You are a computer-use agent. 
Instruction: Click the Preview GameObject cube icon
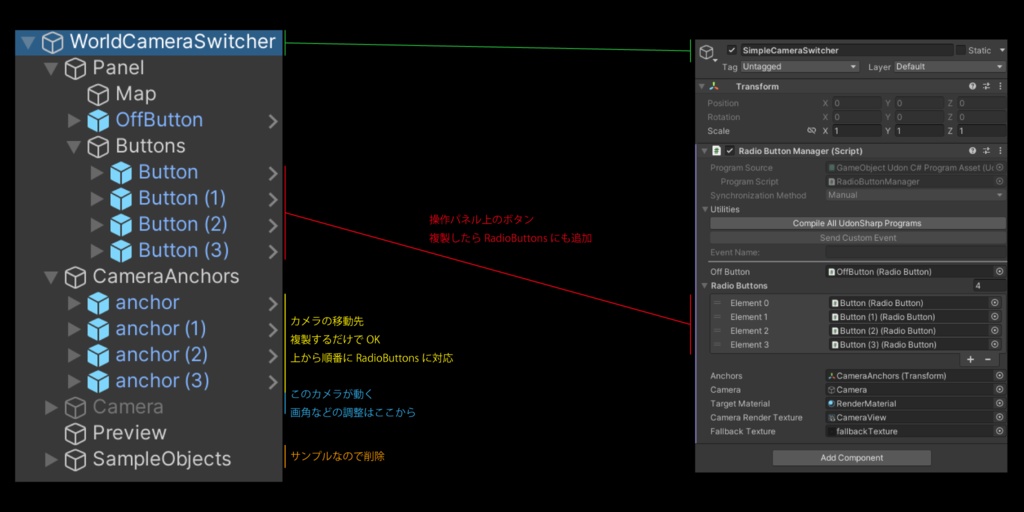(75, 434)
